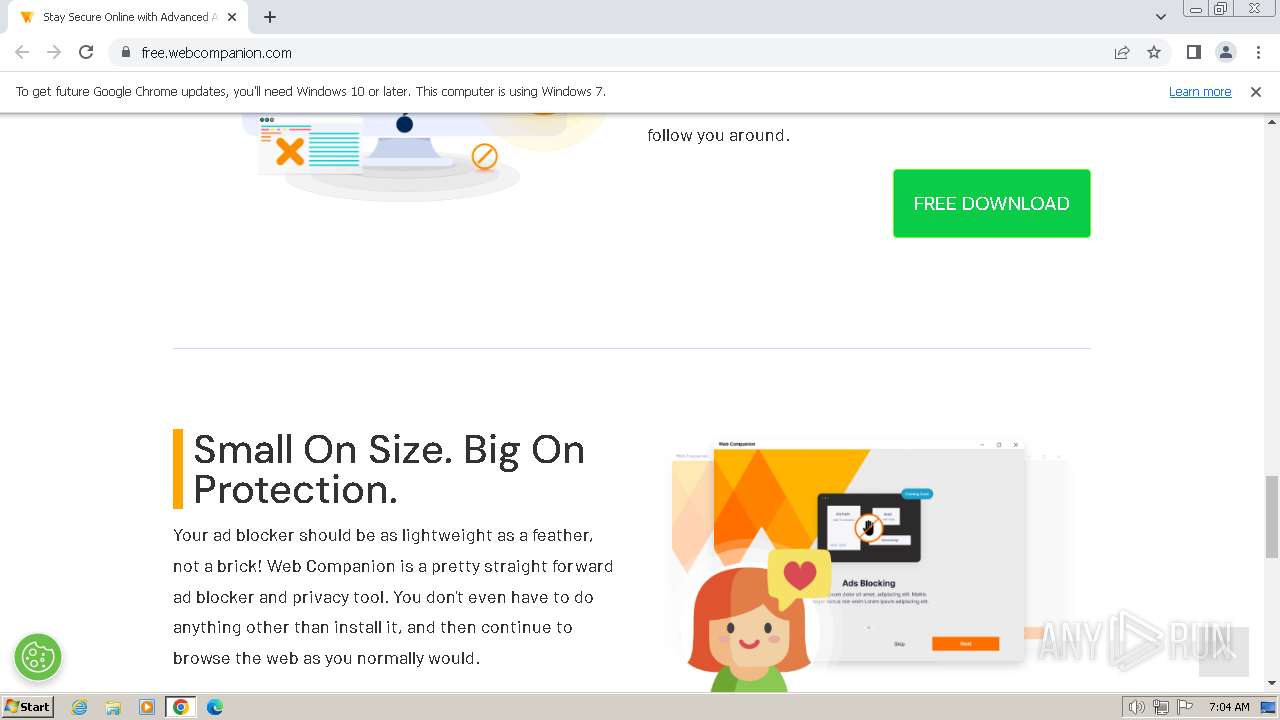Viewport: 1280px width, 720px height.
Task: Launch Internet Explorer from taskbar
Action: click(x=80, y=707)
